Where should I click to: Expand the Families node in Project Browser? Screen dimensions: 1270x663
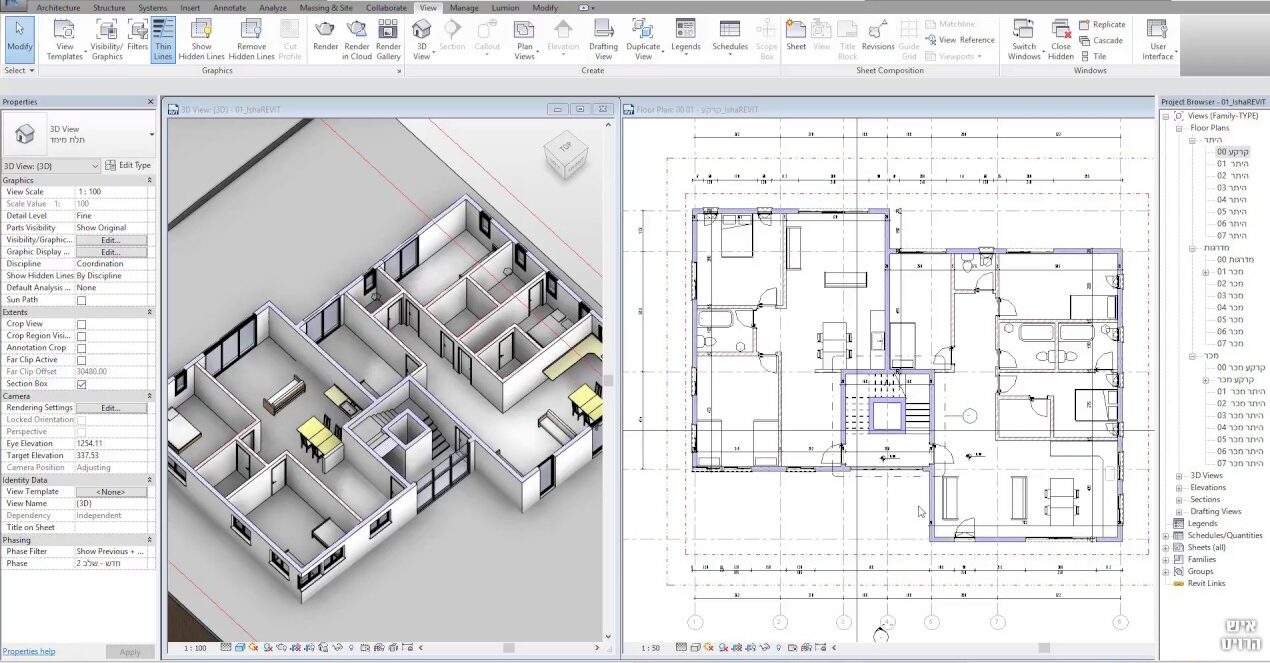(1166, 559)
